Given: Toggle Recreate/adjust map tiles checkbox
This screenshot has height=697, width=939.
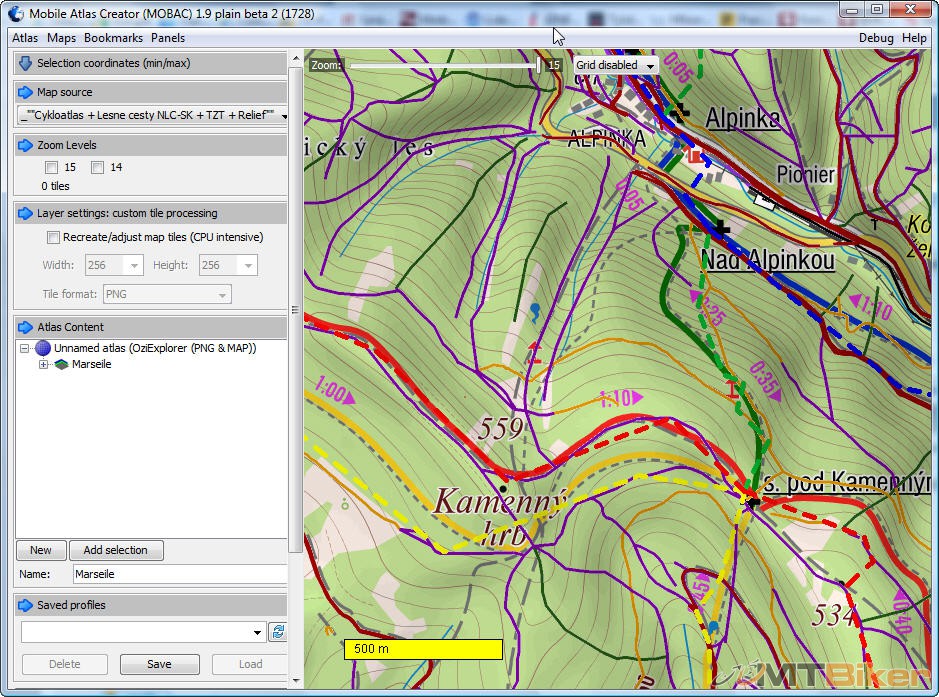Looking at the screenshot, I should tap(54, 238).
